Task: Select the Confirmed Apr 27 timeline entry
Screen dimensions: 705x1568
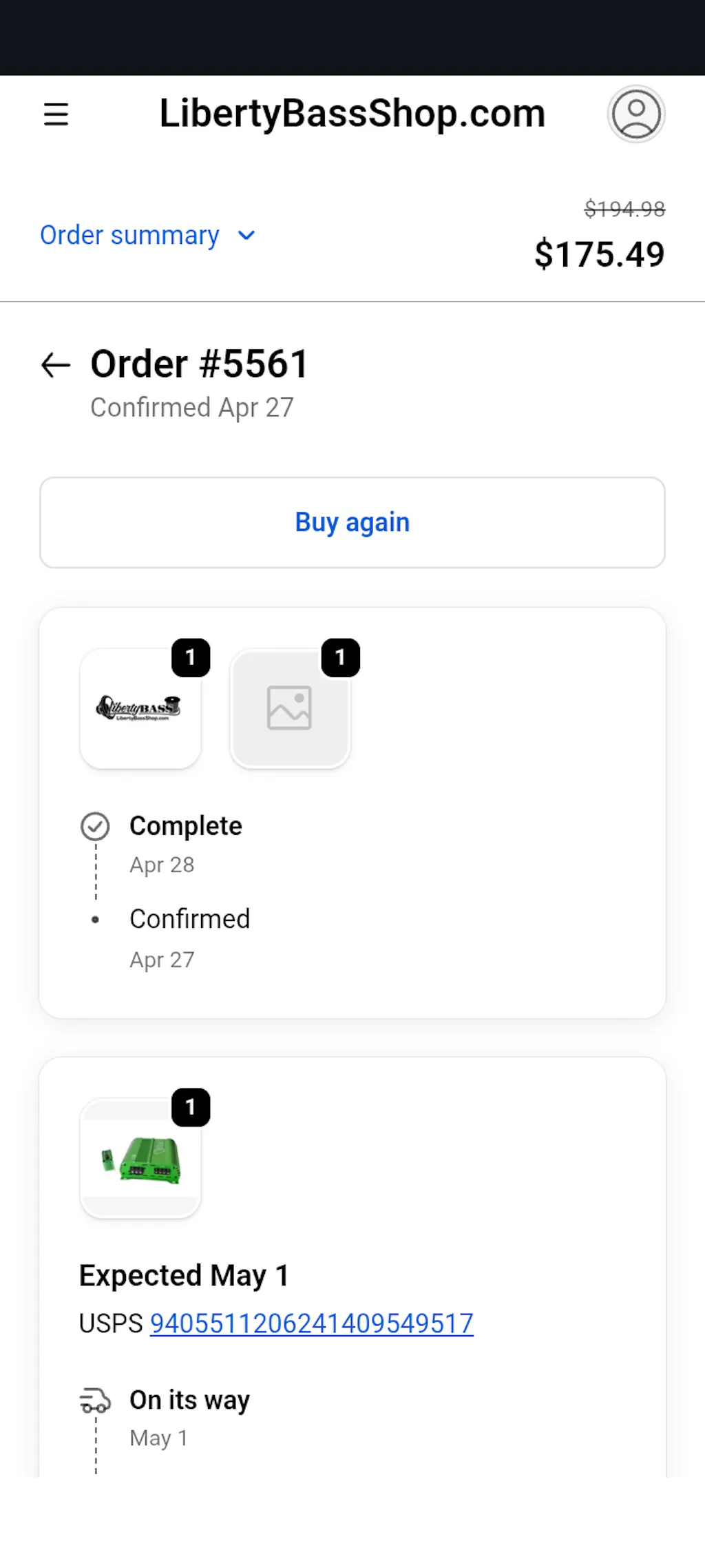Action: pyautogui.click(x=190, y=938)
